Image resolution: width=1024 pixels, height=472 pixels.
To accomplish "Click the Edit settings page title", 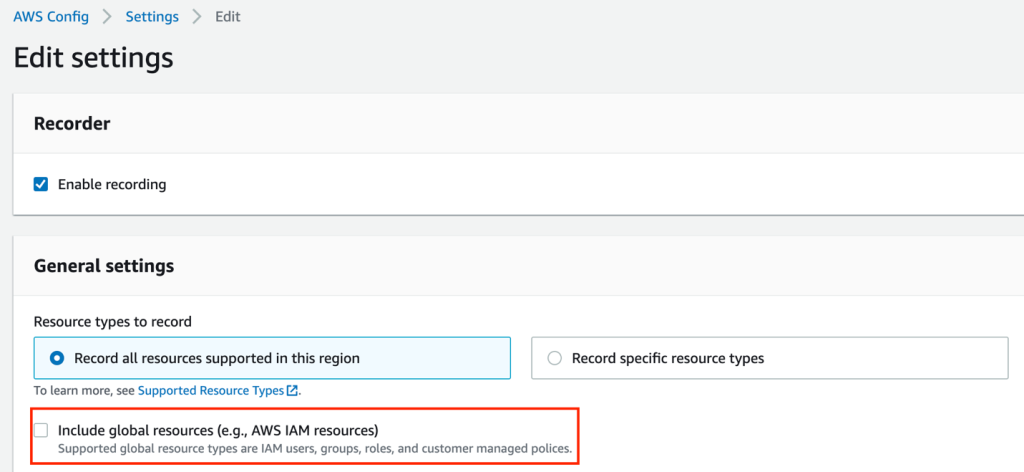I will coord(94,58).
